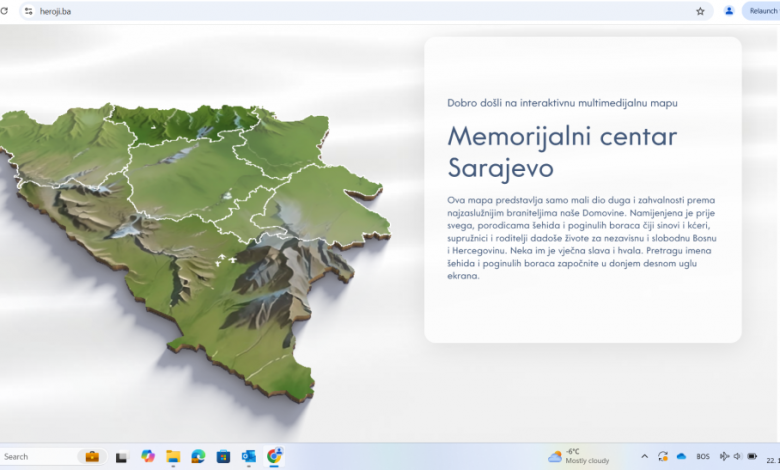780x470 pixels.
Task: Open Microsoft Store from the taskbar
Action: point(223,456)
